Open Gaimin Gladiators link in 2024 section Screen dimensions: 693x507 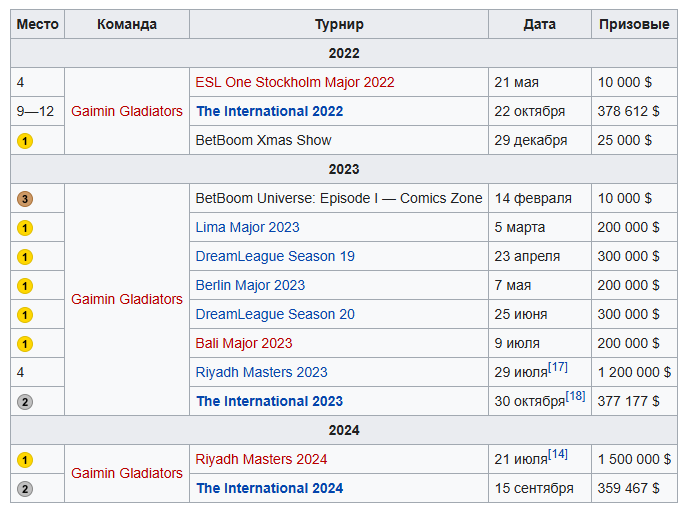pyautogui.click(x=127, y=473)
